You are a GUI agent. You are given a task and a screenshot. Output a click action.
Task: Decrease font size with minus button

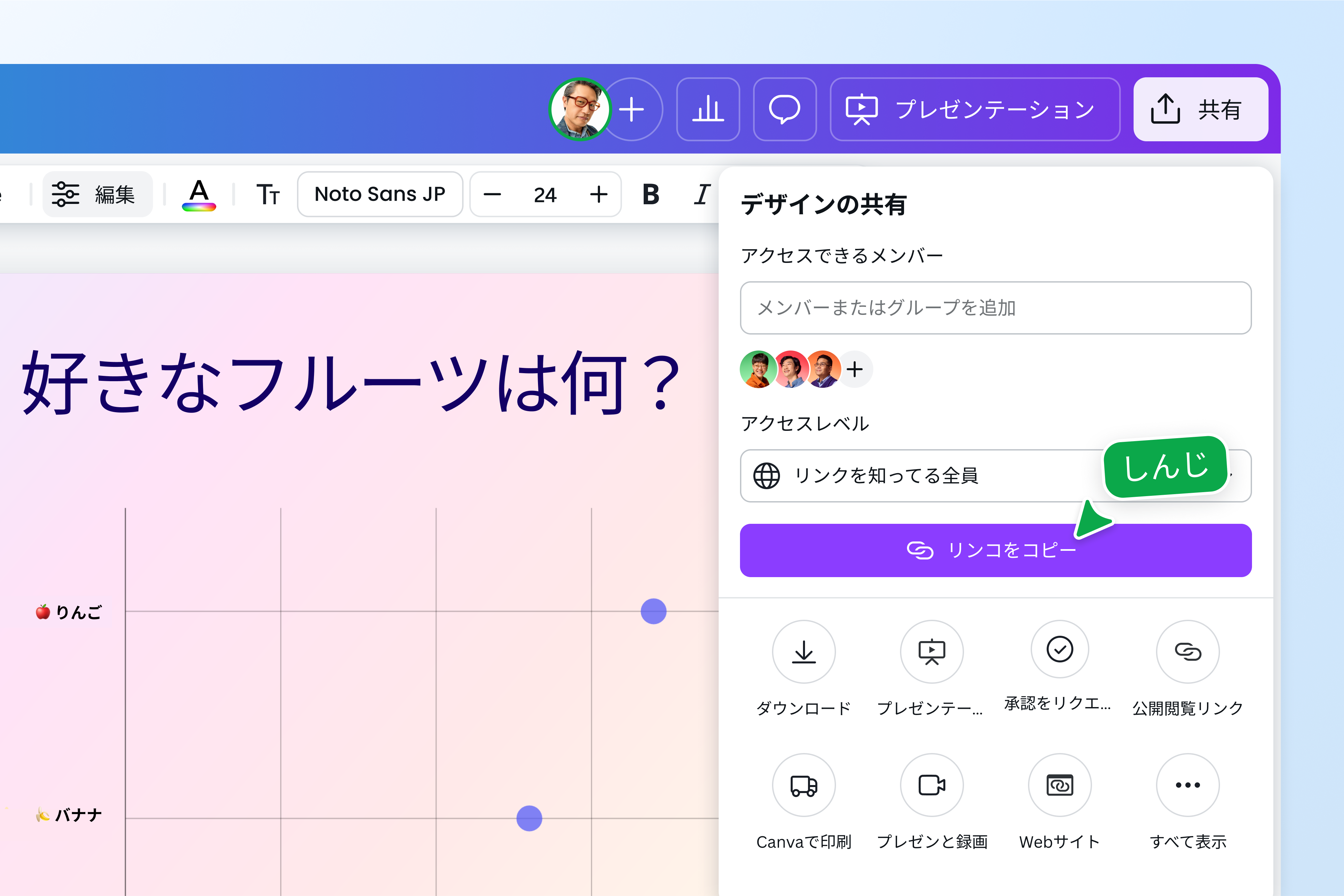coord(492,194)
